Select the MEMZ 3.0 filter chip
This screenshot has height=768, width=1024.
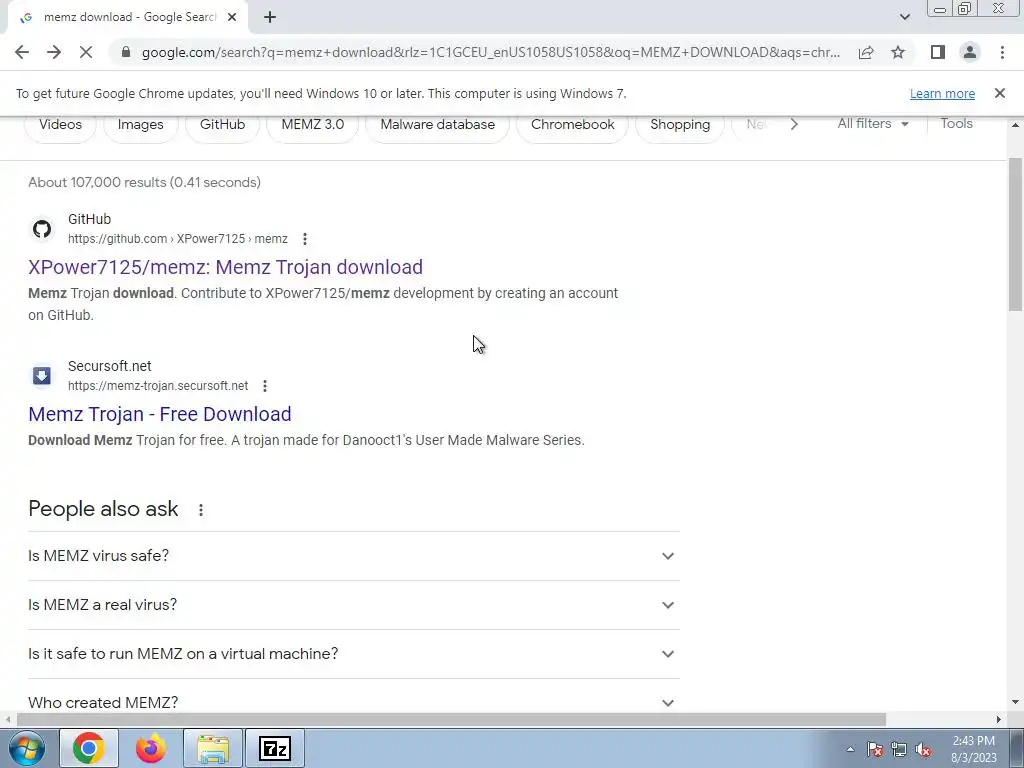click(x=313, y=125)
